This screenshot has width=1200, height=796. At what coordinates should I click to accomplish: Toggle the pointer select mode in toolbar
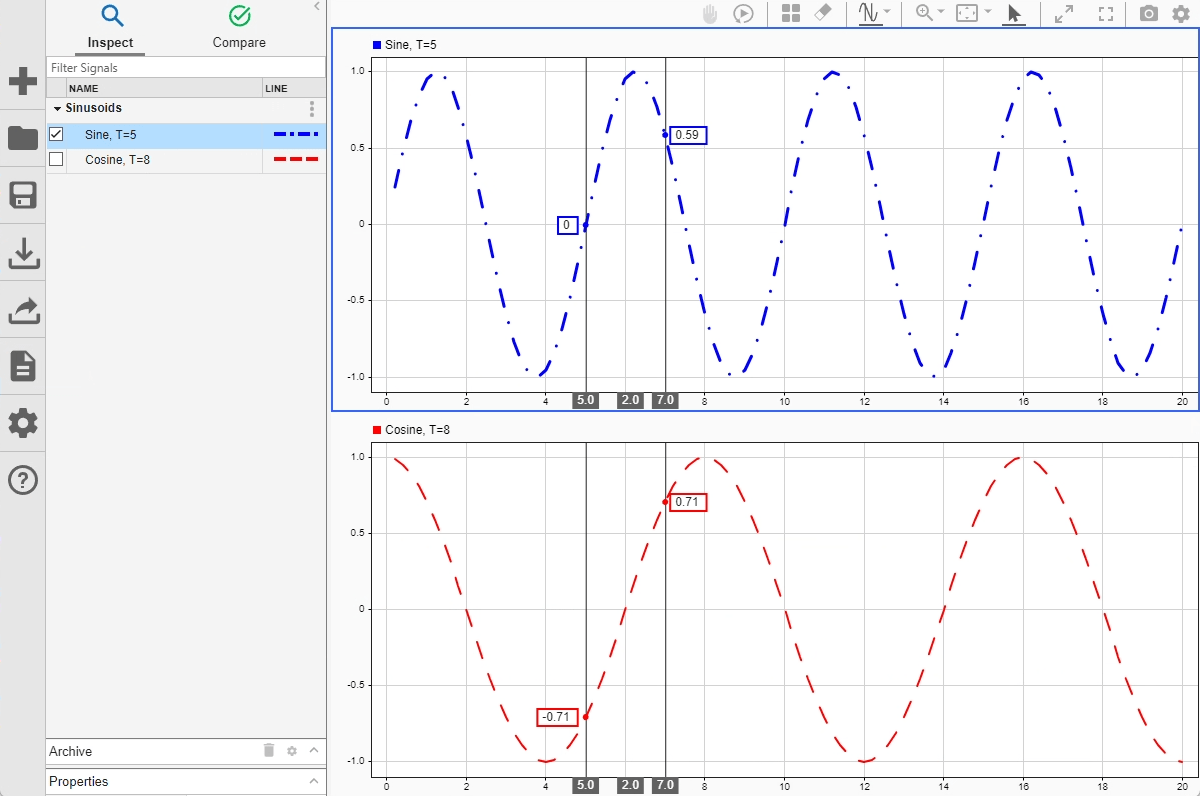[x=1014, y=14]
